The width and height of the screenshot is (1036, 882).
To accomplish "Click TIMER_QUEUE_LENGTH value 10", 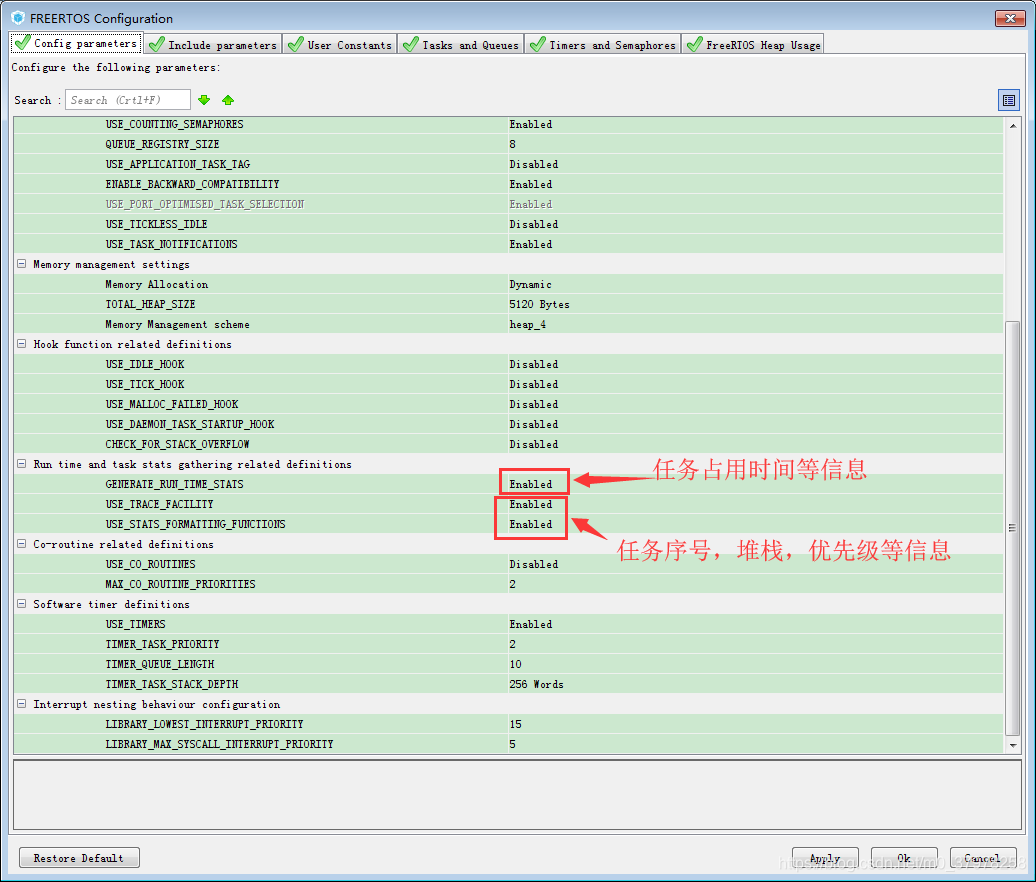I will pos(515,664).
